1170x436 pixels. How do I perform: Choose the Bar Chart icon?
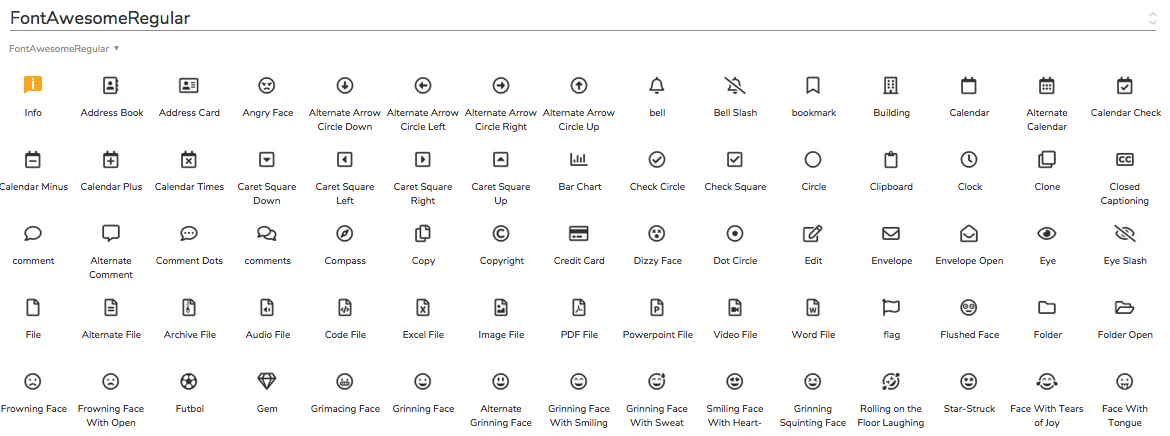579,159
